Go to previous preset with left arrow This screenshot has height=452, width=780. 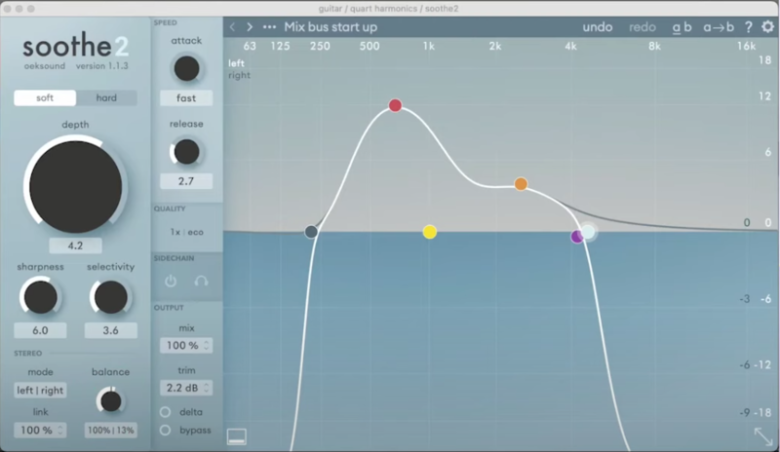click(x=232, y=27)
